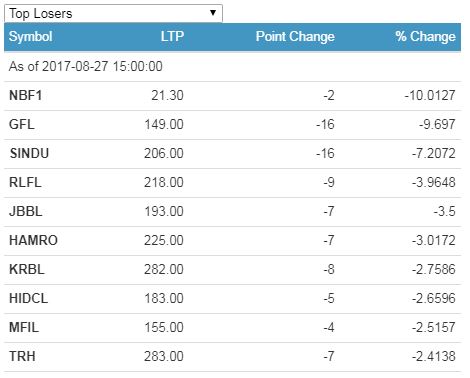This screenshot has width=470, height=378.
Task: Open the TRH symbol link
Action: pos(22,357)
